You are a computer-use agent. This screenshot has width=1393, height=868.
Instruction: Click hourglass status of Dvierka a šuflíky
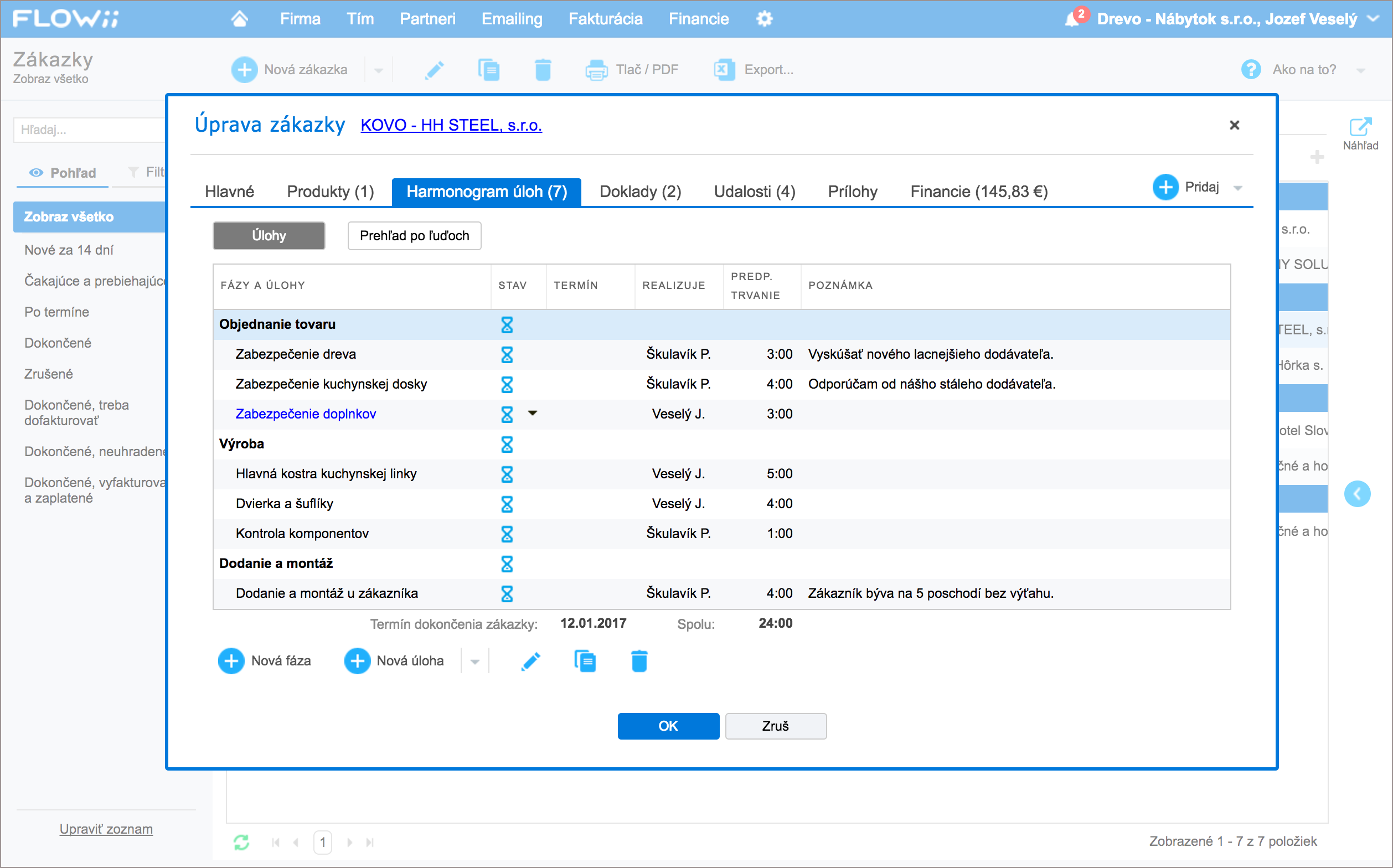click(507, 504)
